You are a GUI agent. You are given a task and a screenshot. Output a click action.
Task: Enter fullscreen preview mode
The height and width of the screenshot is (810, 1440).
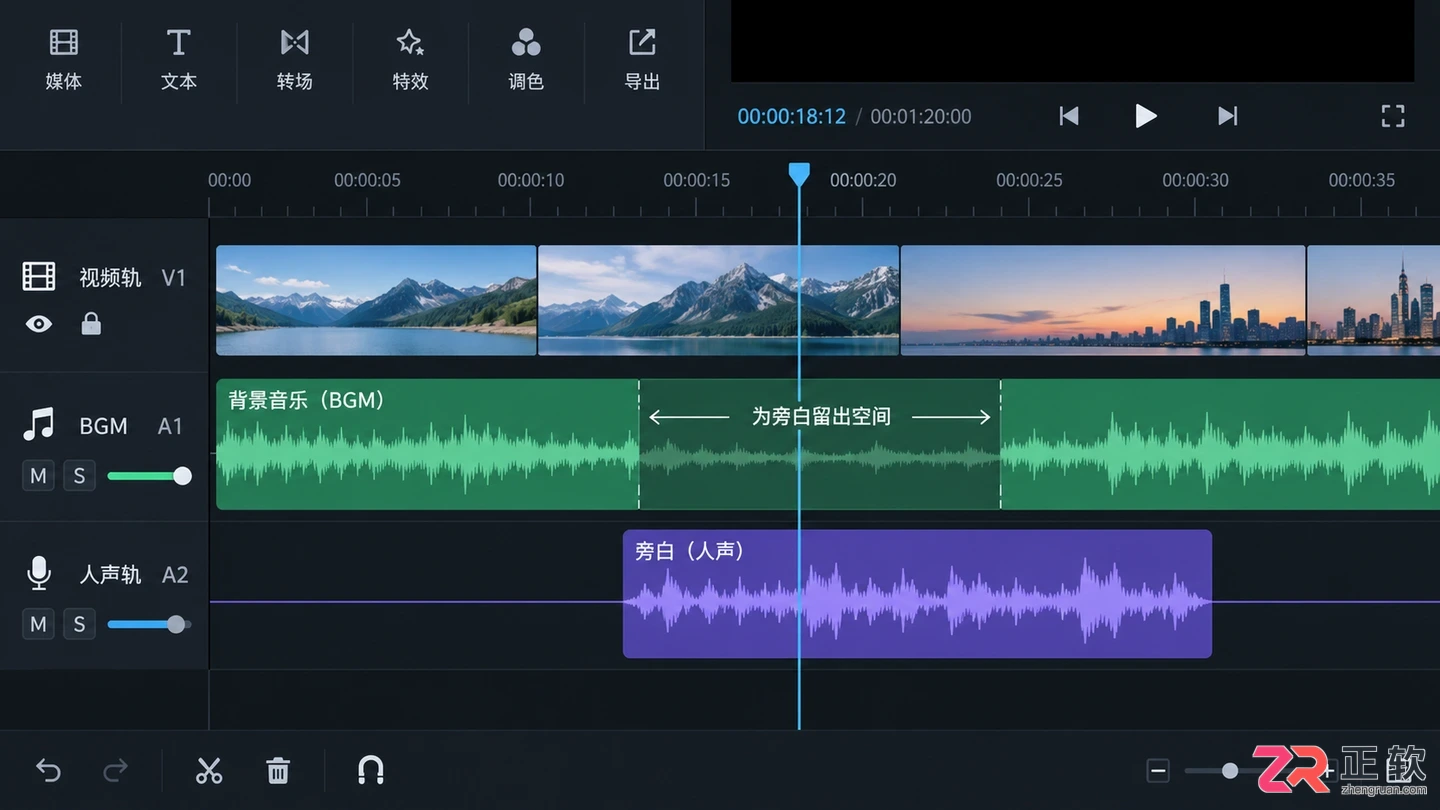(x=1393, y=116)
